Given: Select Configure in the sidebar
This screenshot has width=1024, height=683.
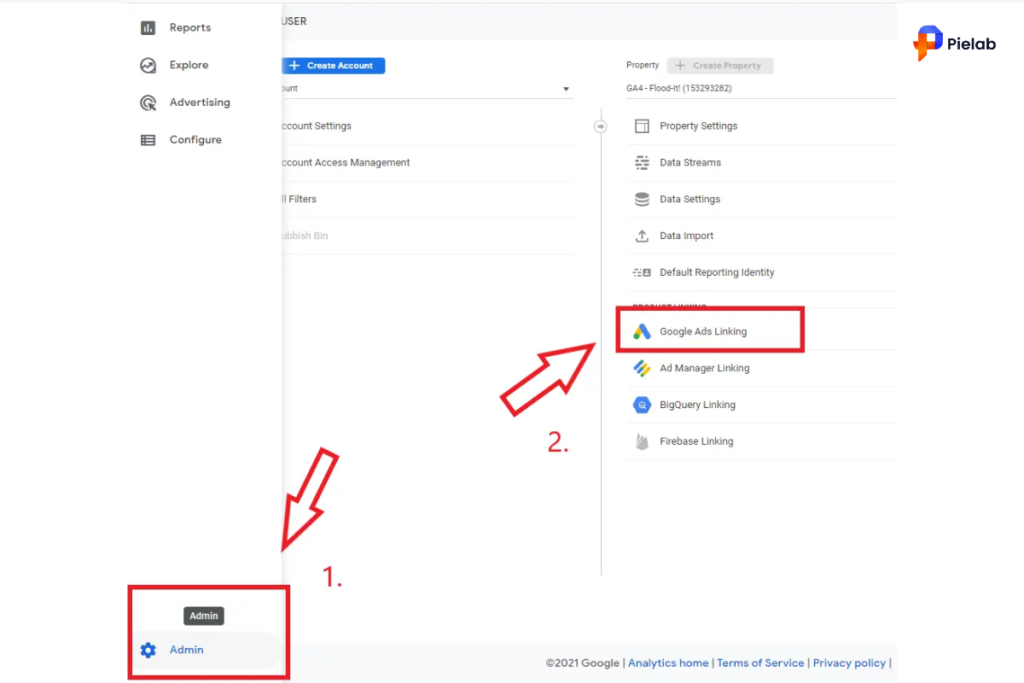Looking at the screenshot, I should pos(195,140).
